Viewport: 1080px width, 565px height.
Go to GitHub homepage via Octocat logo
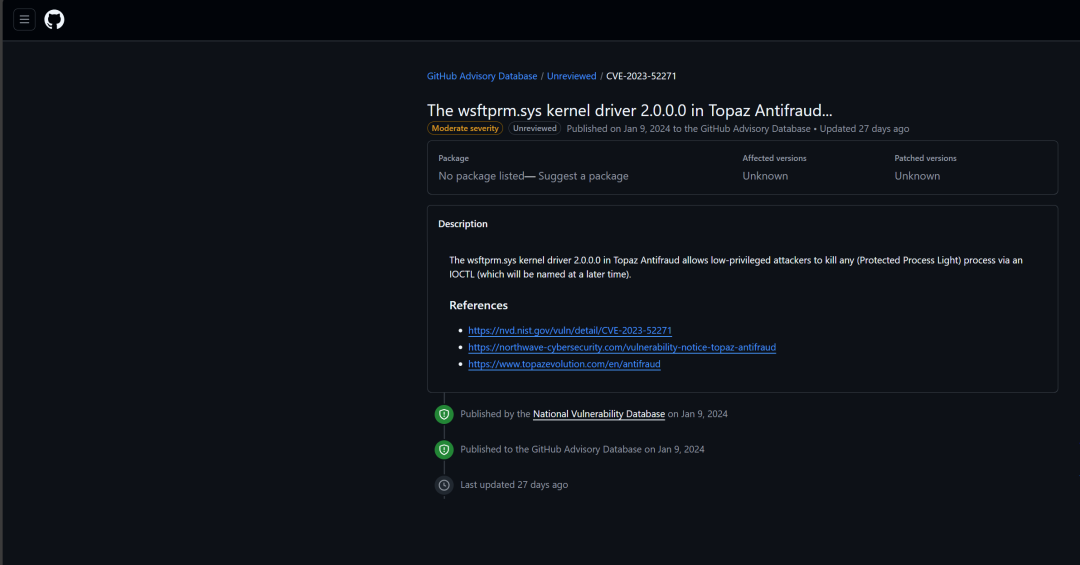pyautogui.click(x=54, y=19)
